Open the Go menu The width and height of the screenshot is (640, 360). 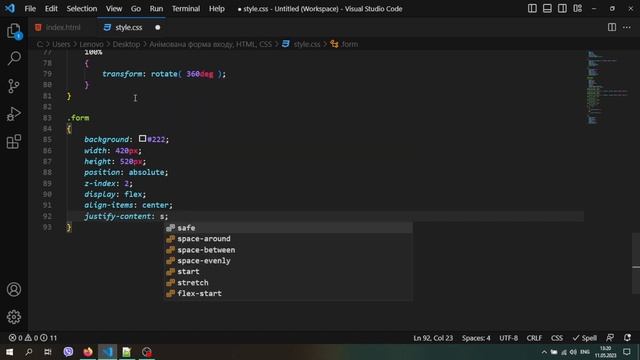[x=136, y=9]
